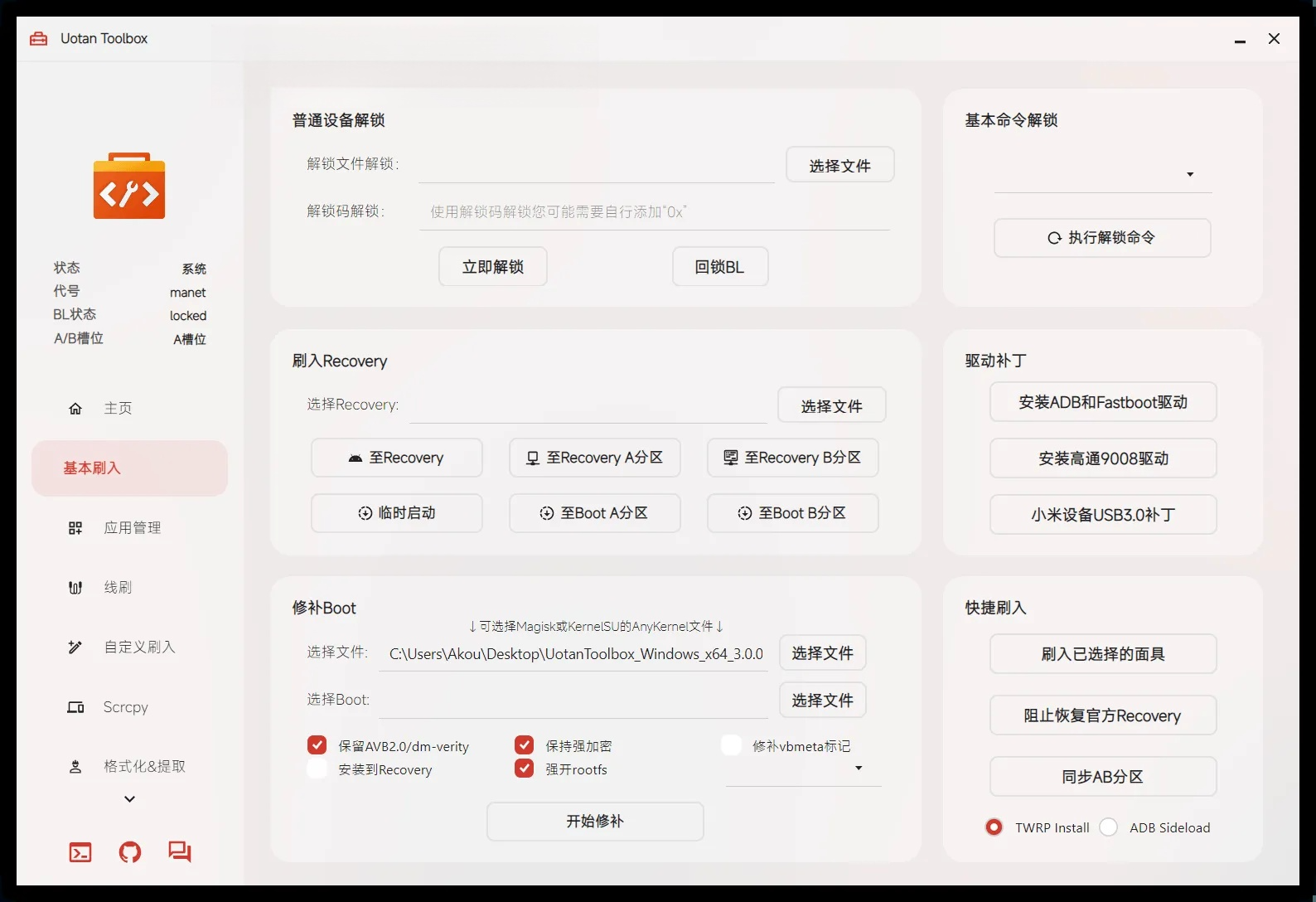1316x902 pixels.
Task: Click 选择文件 next to the AnyKernel path
Action: pyautogui.click(x=823, y=653)
